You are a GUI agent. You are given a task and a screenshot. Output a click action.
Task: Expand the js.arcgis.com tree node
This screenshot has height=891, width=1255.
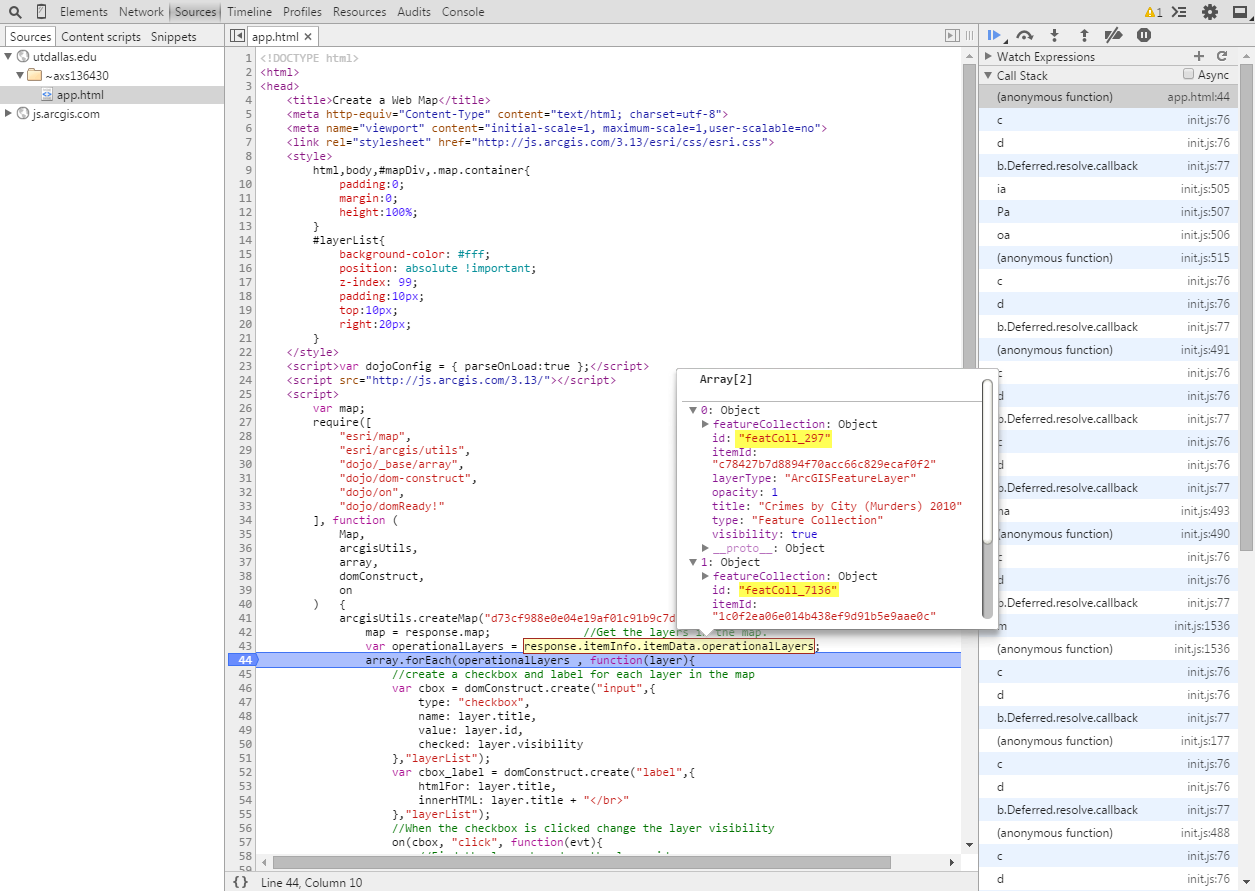click(x=10, y=114)
